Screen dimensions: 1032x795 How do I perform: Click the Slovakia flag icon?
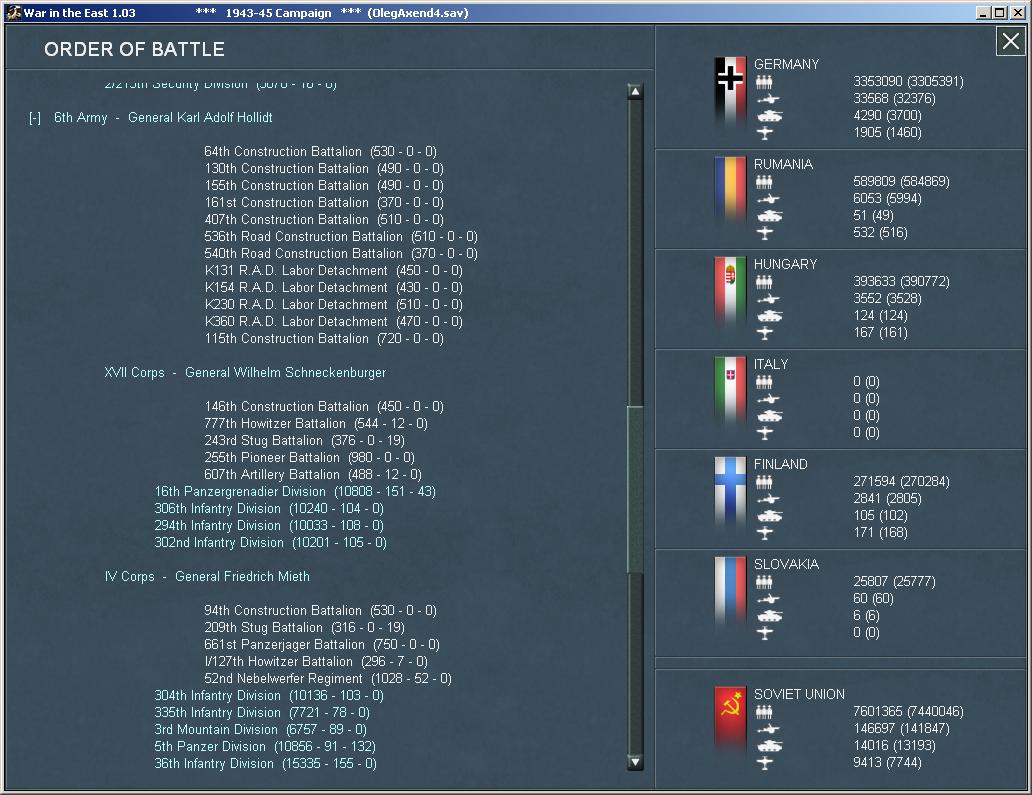click(730, 591)
